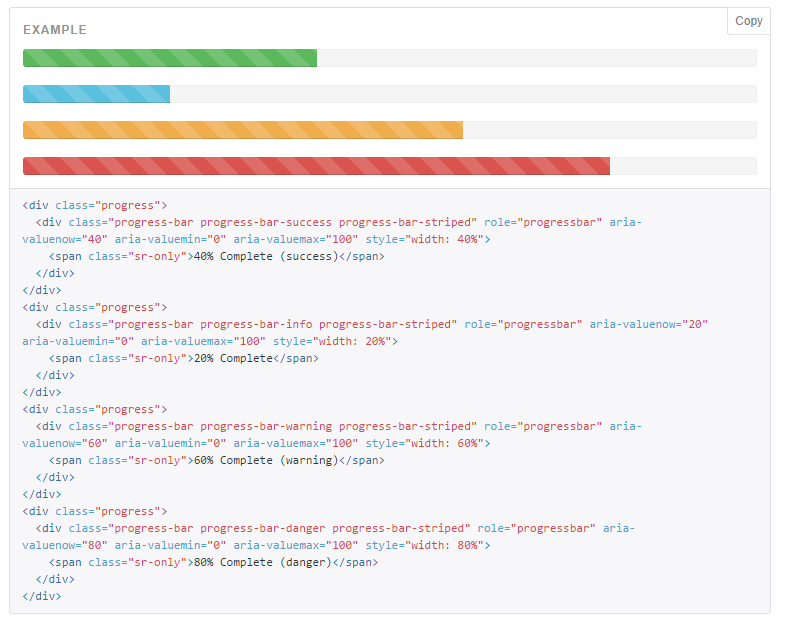The image size is (785, 620).
Task: Click the orange striped warning progress bar
Action: [x=243, y=130]
